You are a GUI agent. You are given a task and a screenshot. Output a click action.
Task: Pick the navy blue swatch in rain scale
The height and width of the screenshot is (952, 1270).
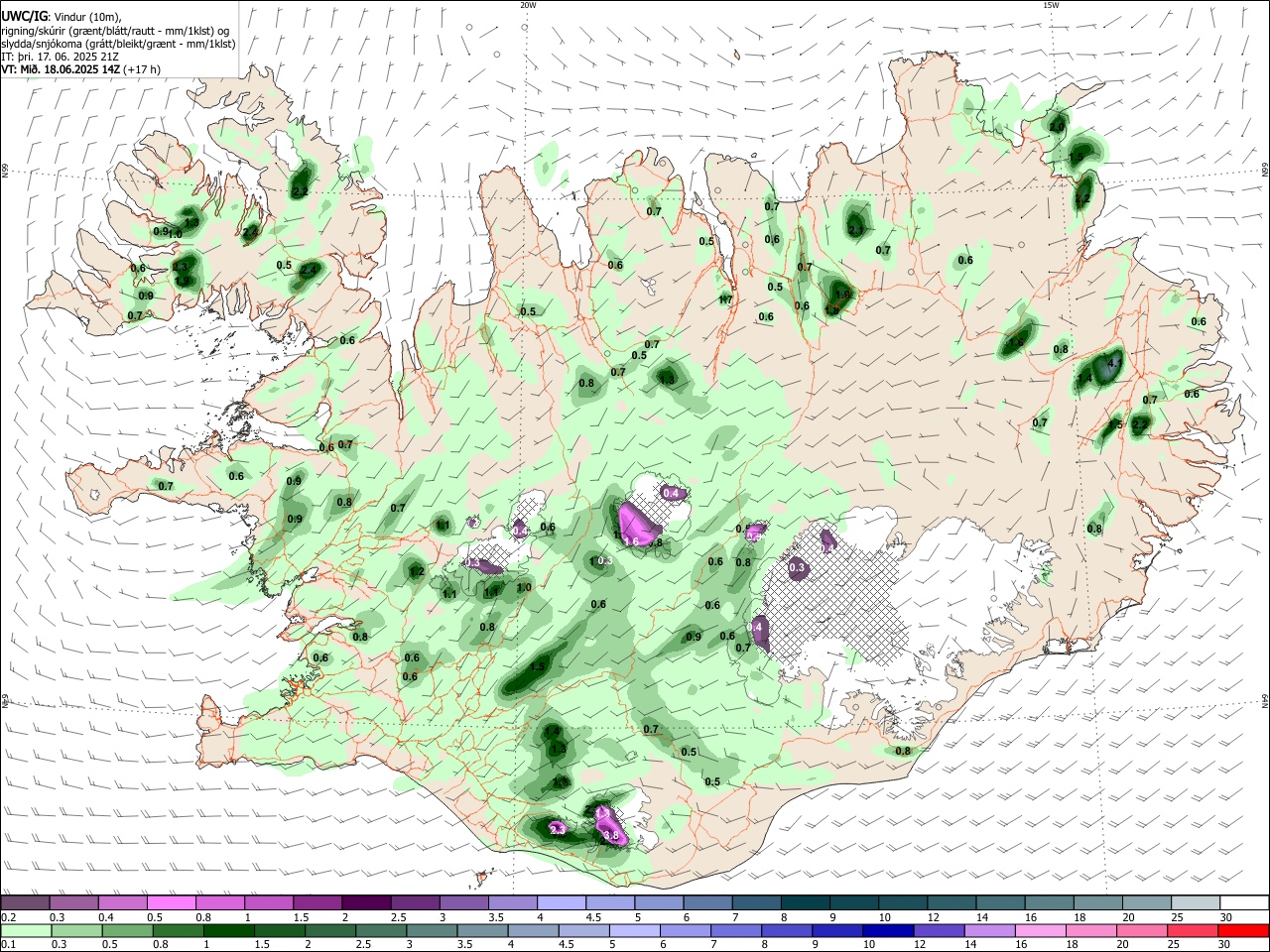[888, 930]
